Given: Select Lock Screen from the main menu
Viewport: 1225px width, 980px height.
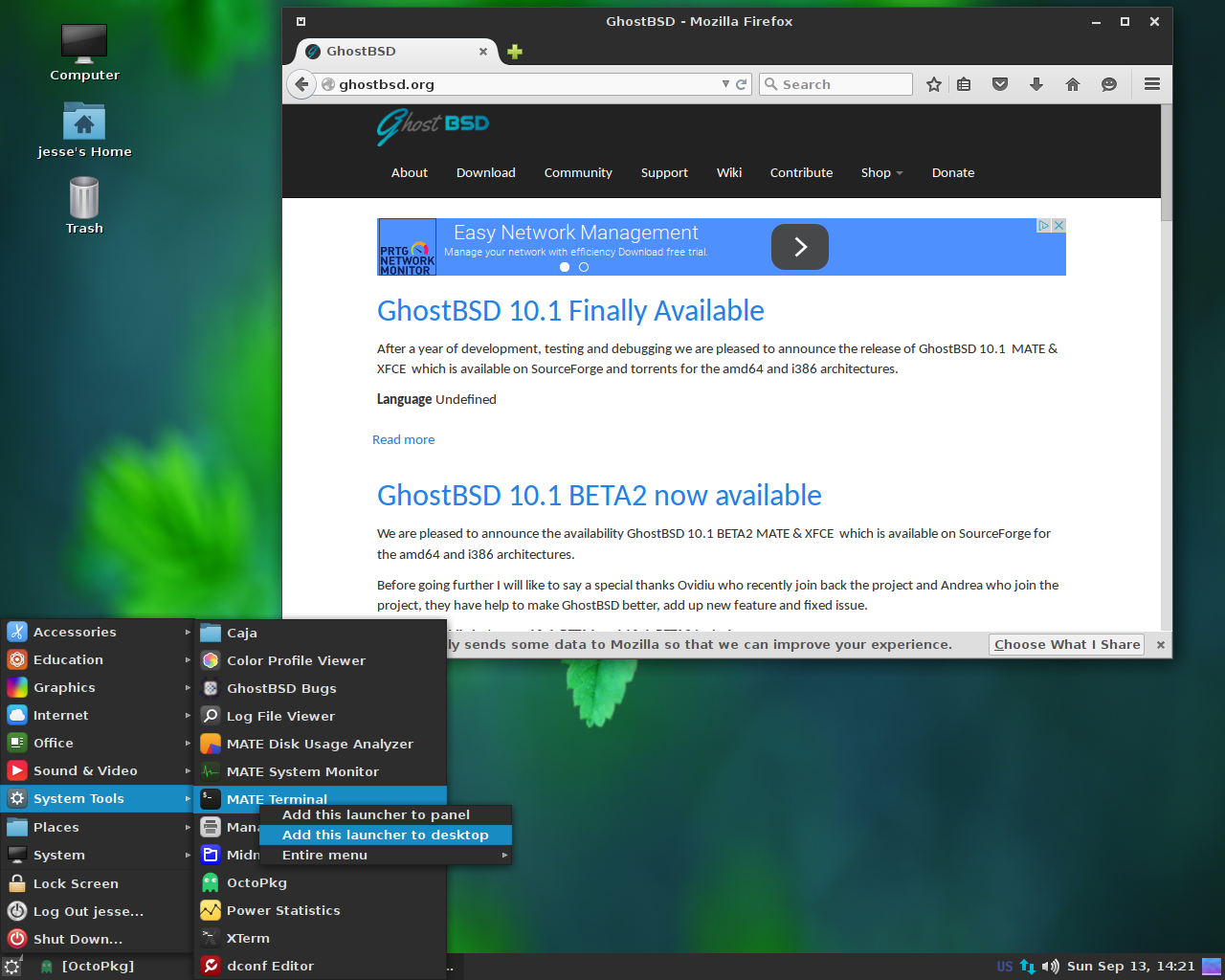Looking at the screenshot, I should (98, 883).
